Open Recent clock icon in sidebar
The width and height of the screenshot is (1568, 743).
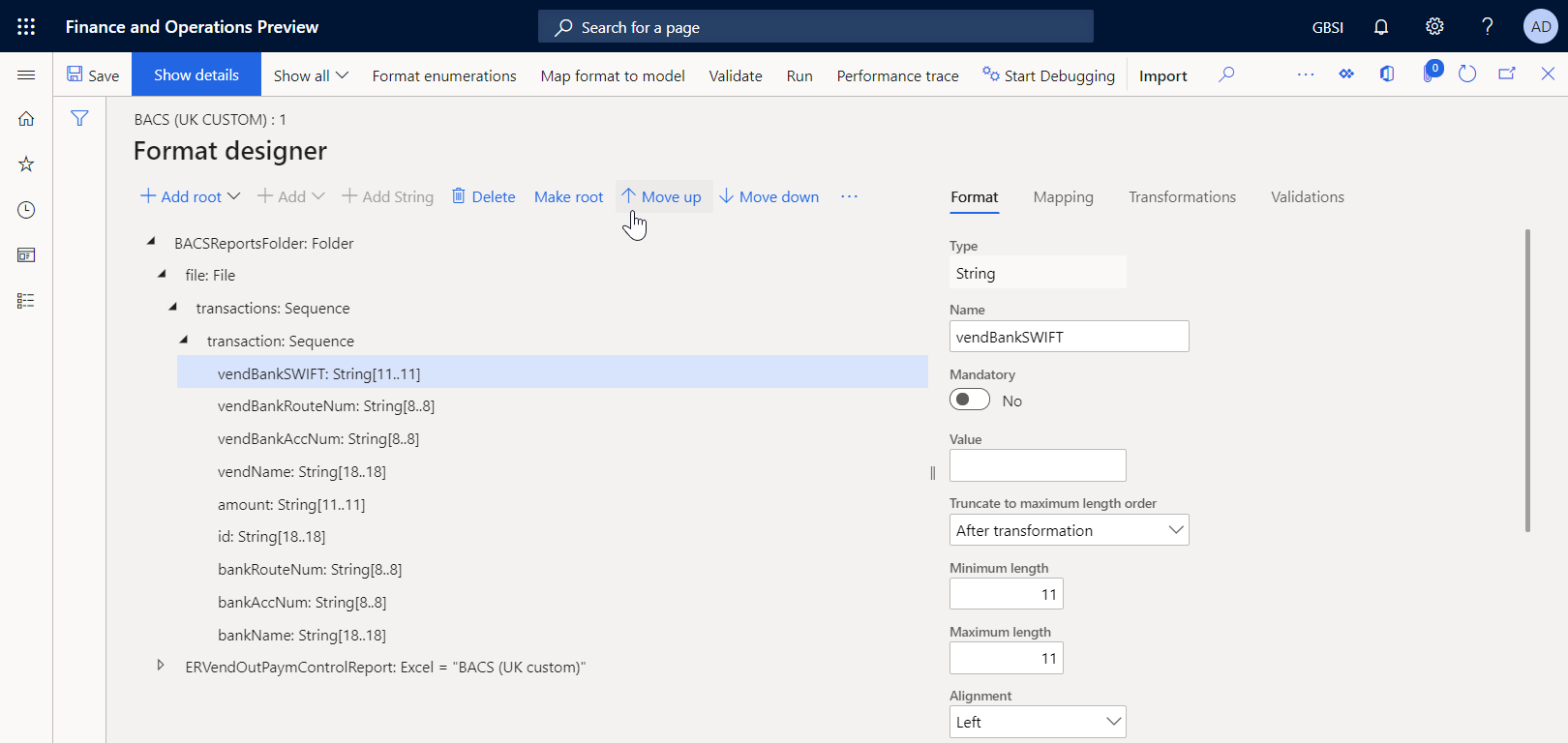(x=26, y=210)
